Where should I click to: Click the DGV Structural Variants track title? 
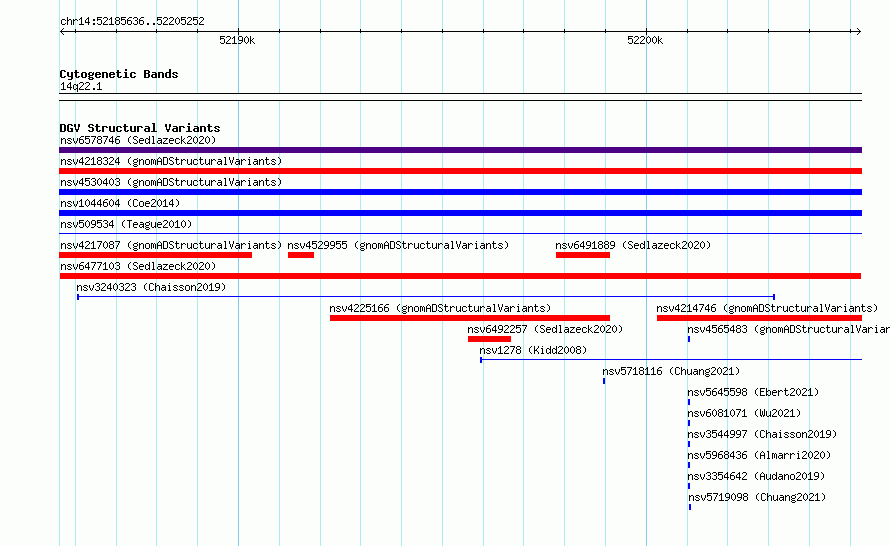(140, 128)
